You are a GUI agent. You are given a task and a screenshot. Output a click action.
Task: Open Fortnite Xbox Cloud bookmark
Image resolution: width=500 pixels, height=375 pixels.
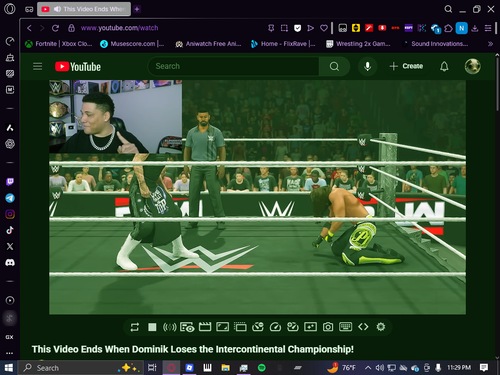coord(59,44)
